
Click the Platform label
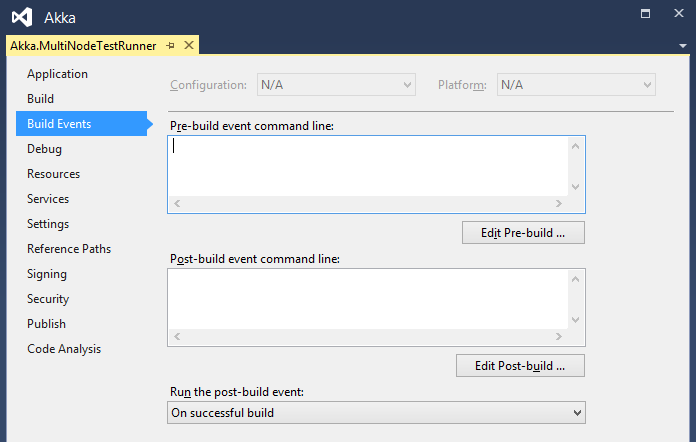pyautogui.click(x=462, y=85)
